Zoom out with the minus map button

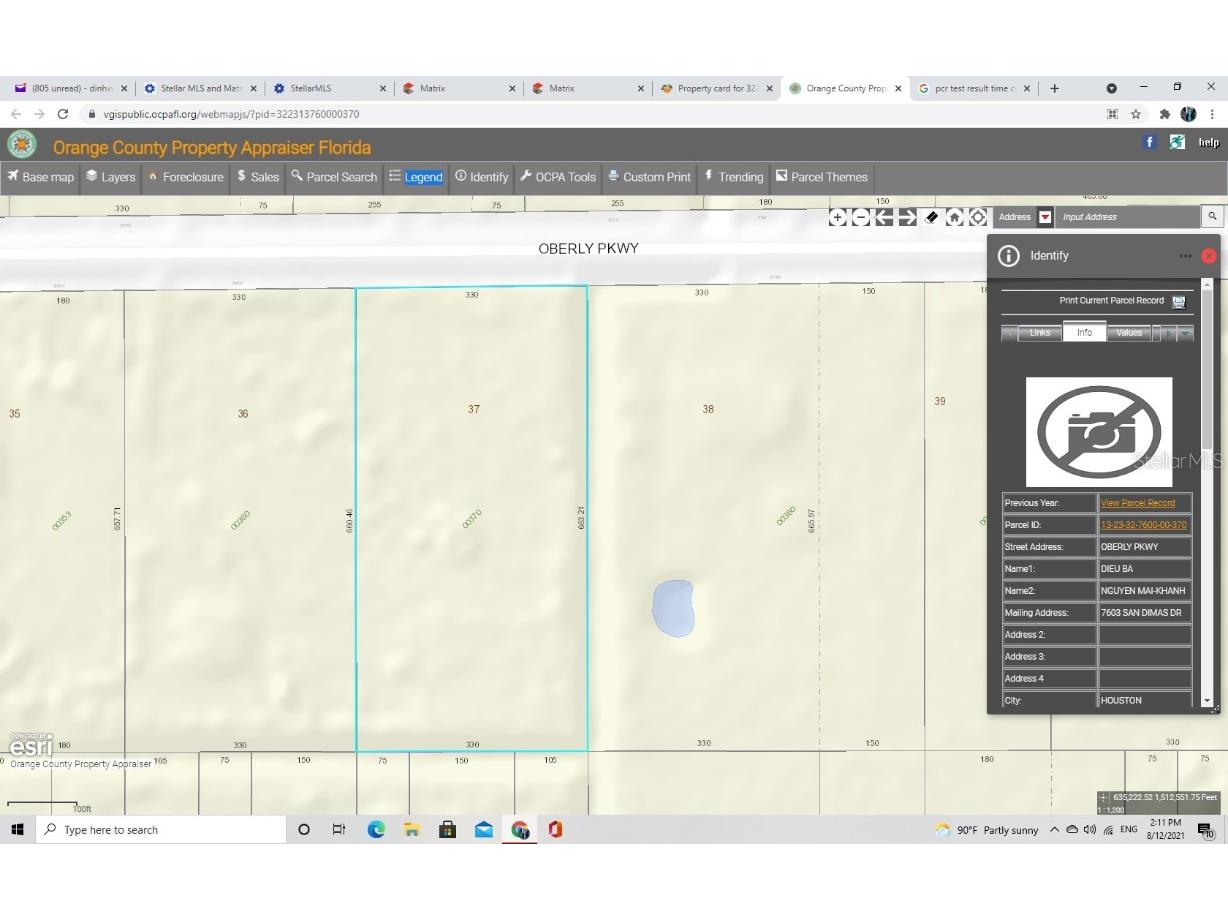tap(861, 217)
